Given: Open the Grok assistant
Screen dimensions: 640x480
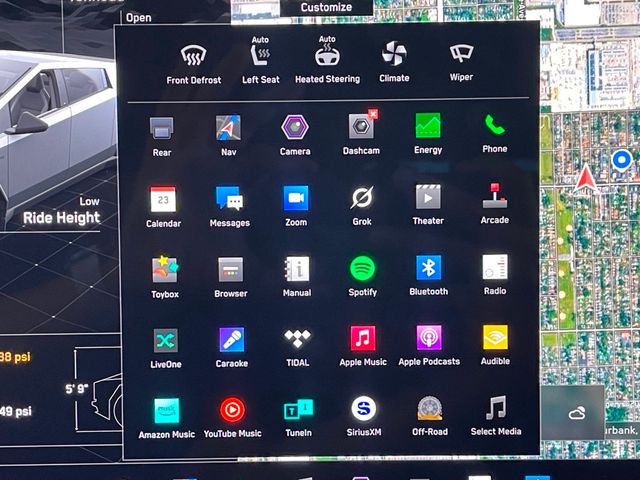Looking at the screenshot, I should (362, 205).
